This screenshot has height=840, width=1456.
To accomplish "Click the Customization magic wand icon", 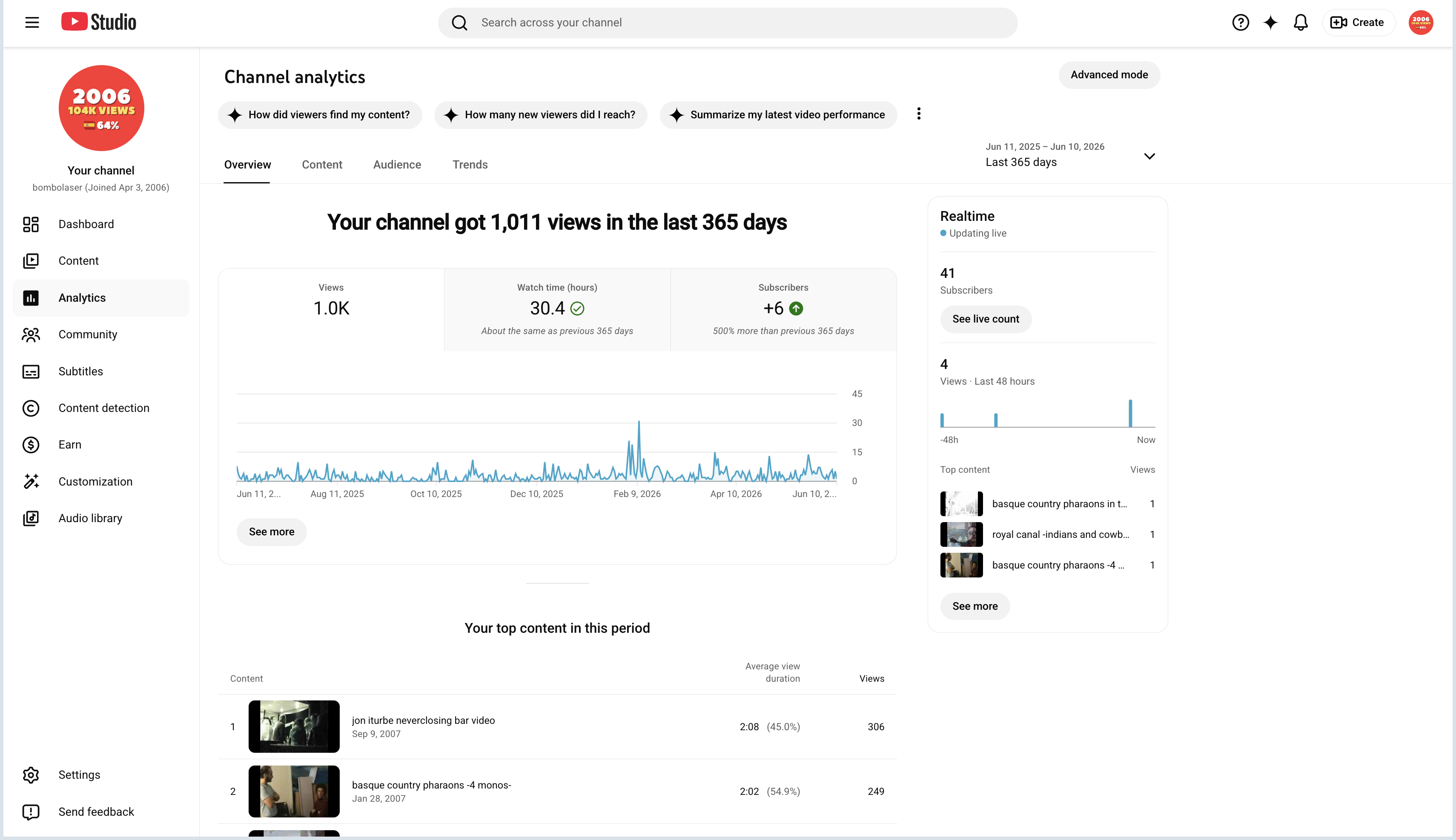I will [x=31, y=482].
